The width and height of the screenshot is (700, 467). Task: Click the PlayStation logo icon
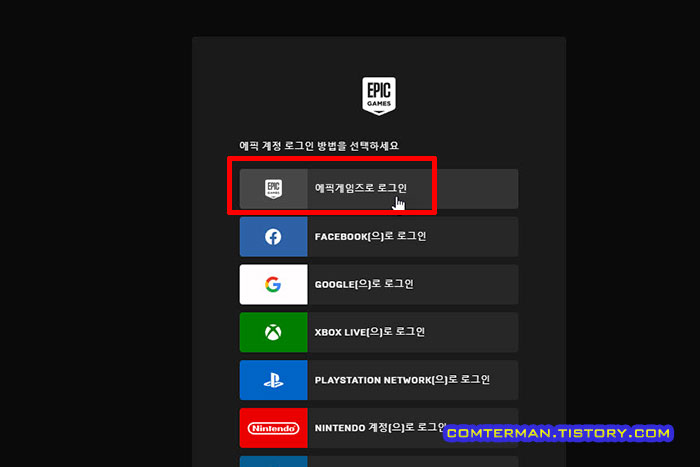click(x=273, y=380)
